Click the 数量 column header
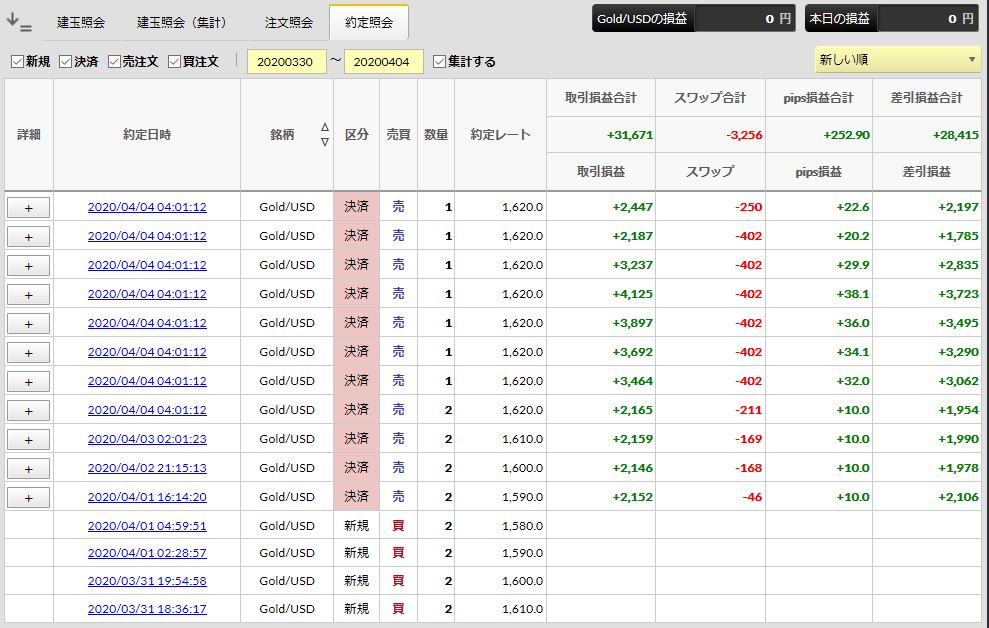Viewport: 989px width, 628px height. 436,134
